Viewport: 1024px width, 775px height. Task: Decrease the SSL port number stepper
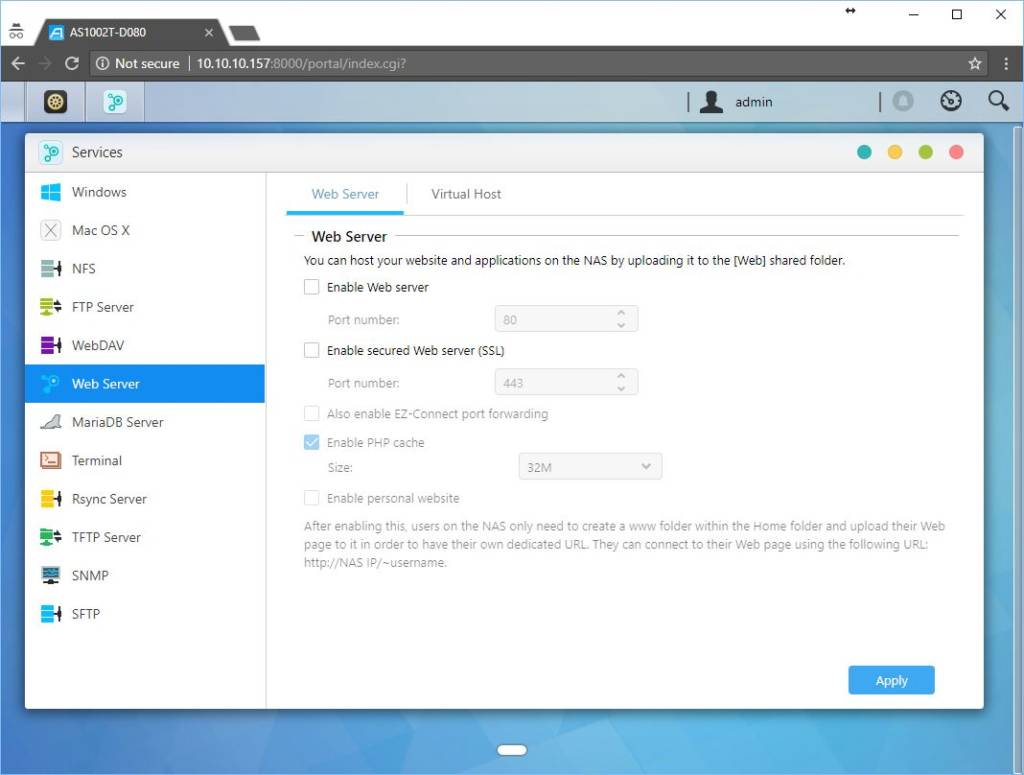(621, 389)
